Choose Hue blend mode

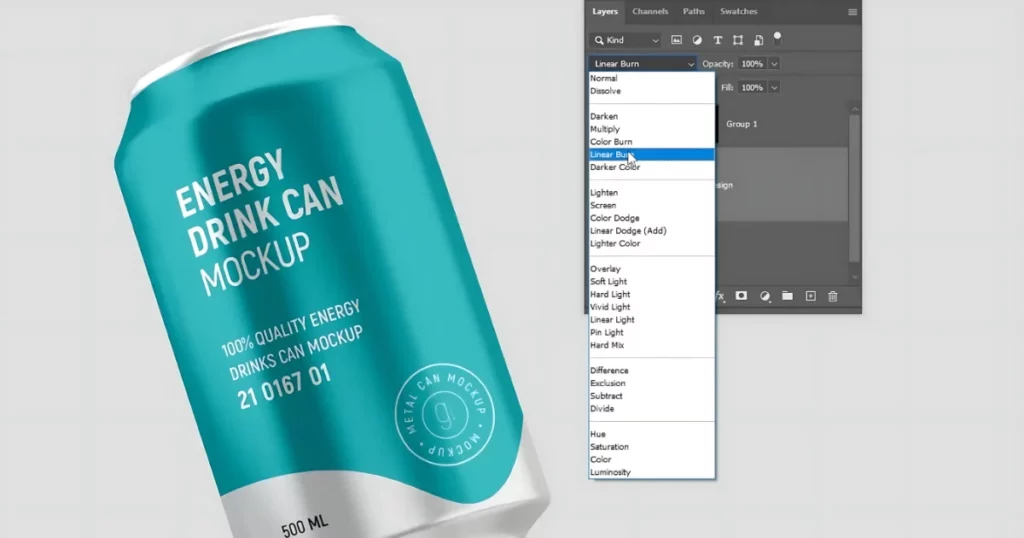pos(652,434)
